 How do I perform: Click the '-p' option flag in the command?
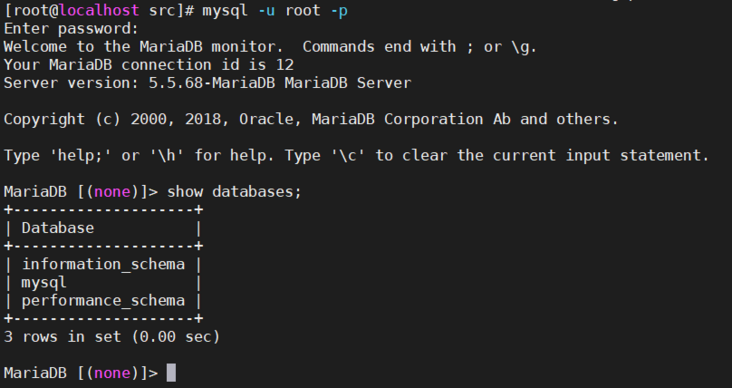339,11
